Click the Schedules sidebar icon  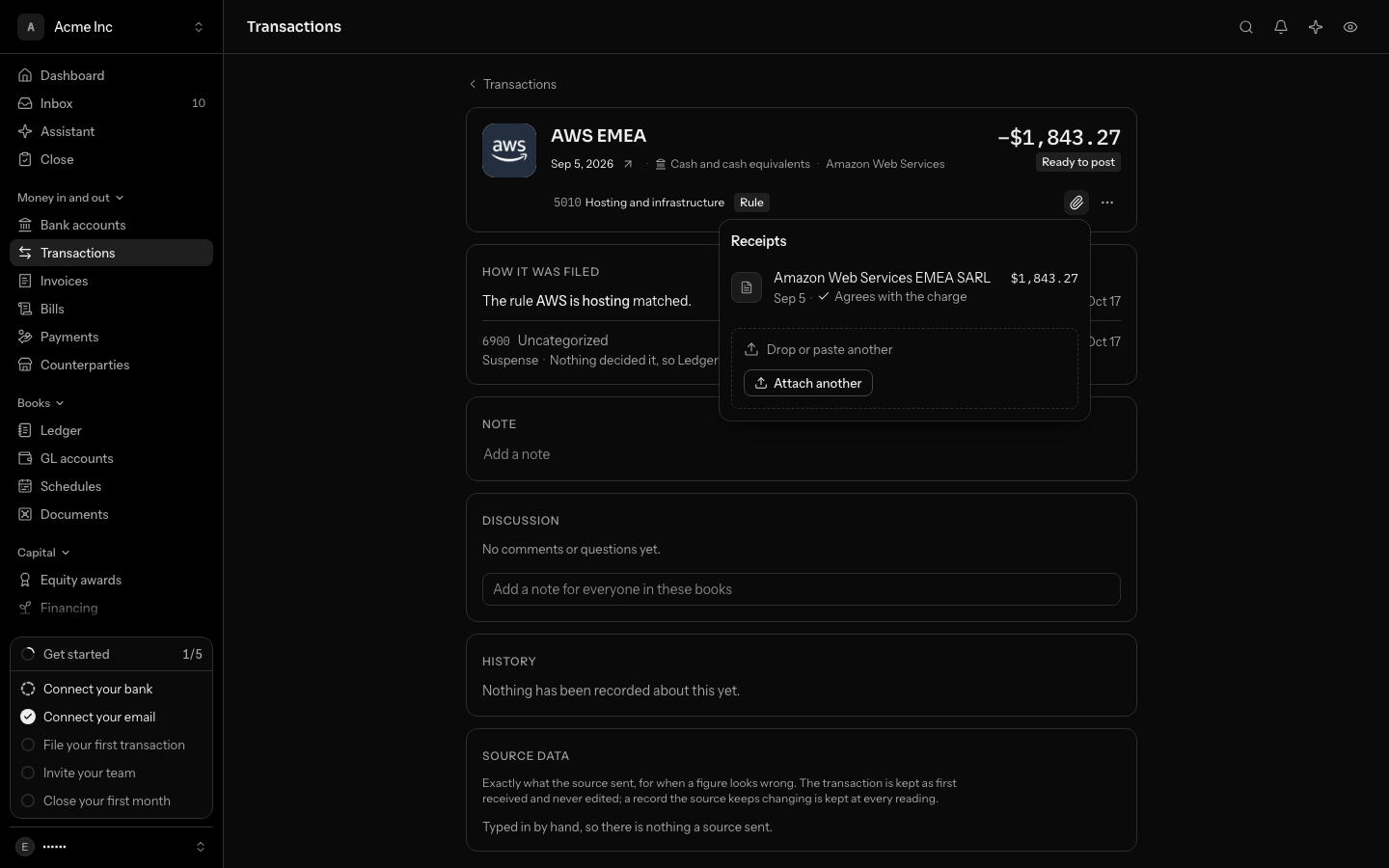pos(25,486)
